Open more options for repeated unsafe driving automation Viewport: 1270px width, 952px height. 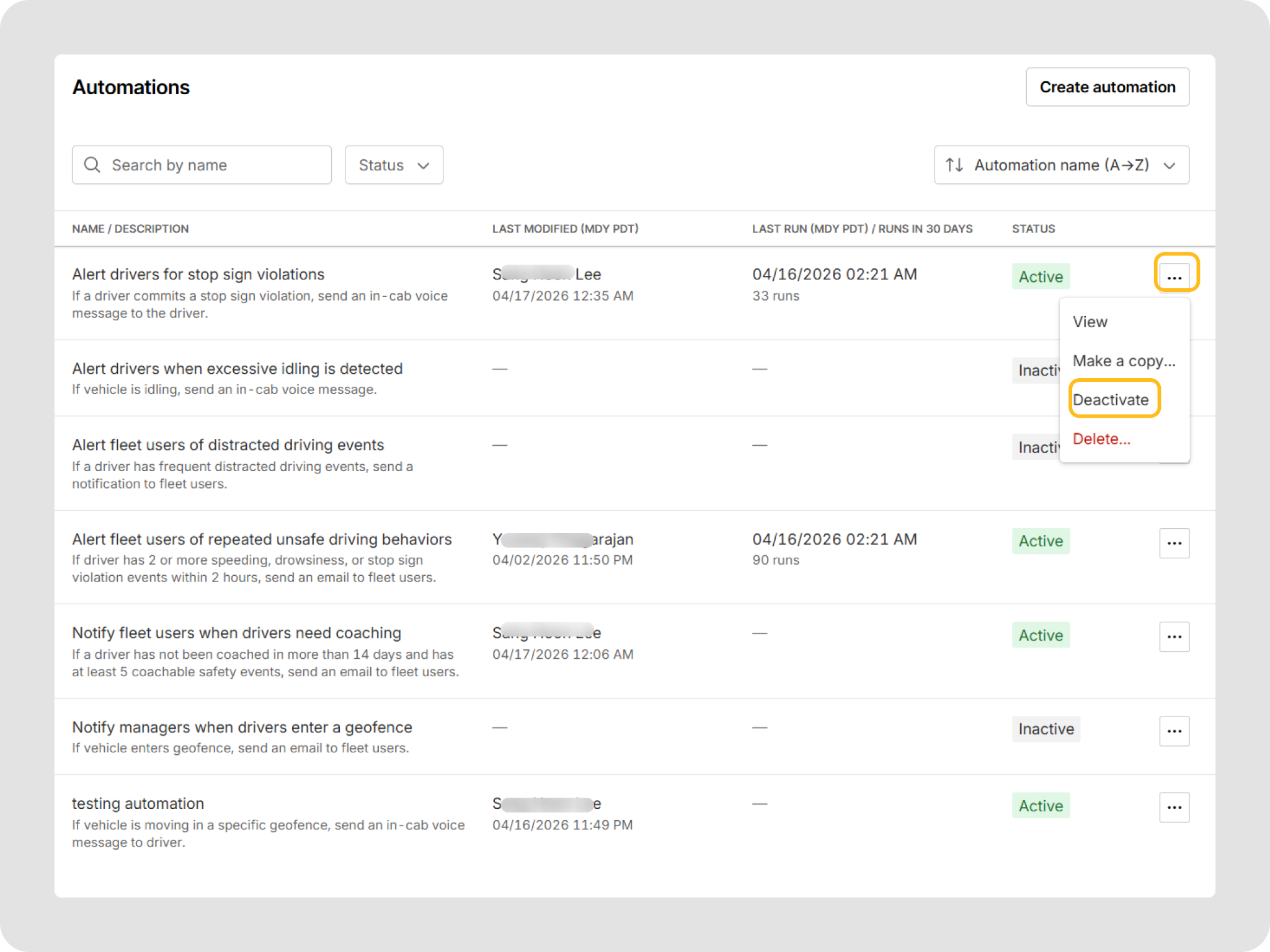(x=1174, y=543)
